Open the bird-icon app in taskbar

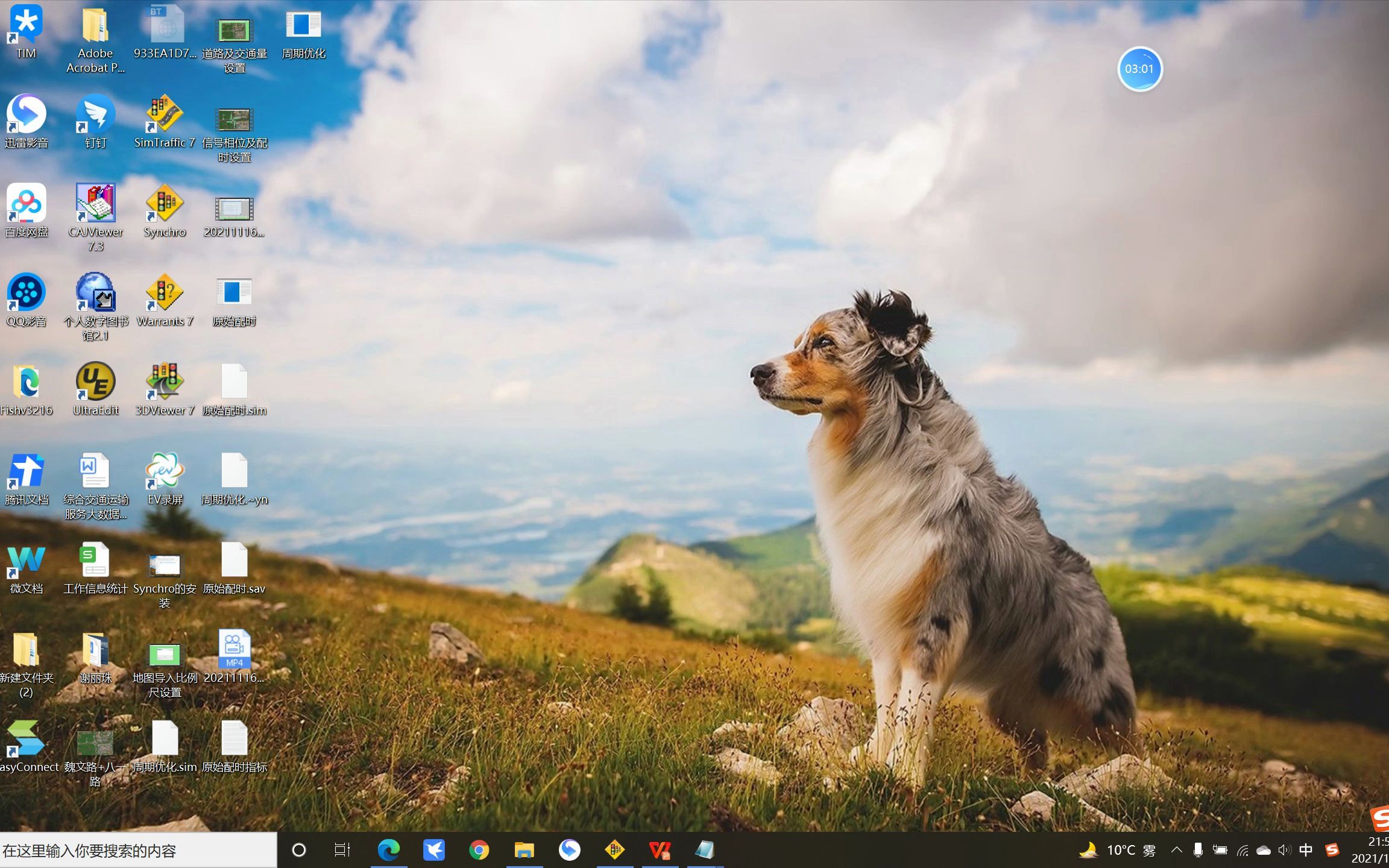(434, 850)
